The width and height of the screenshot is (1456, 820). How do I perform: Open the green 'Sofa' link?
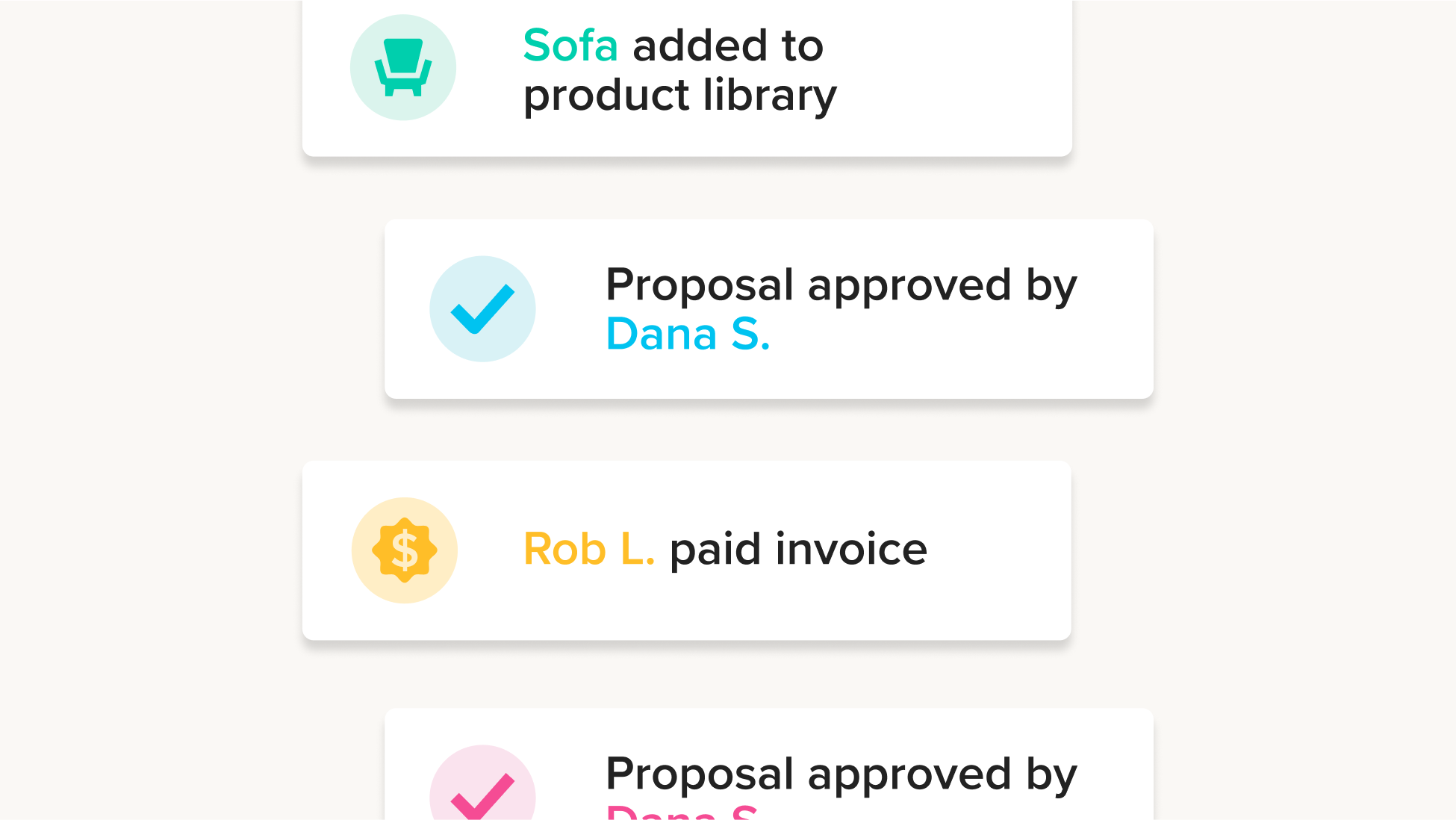coord(570,46)
